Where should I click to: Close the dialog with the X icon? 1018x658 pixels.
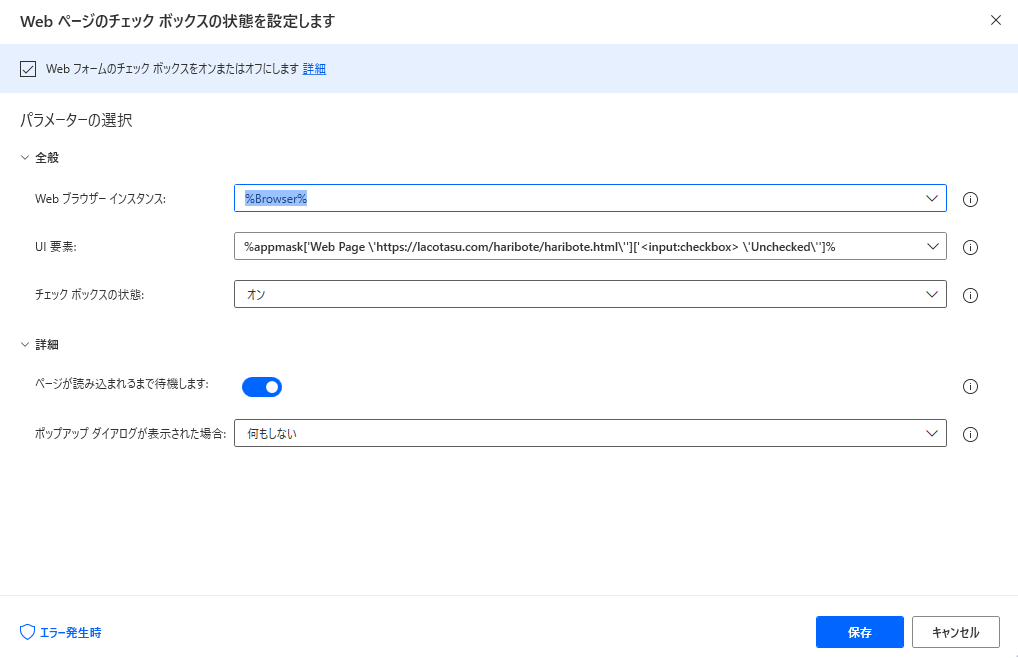coord(995,20)
